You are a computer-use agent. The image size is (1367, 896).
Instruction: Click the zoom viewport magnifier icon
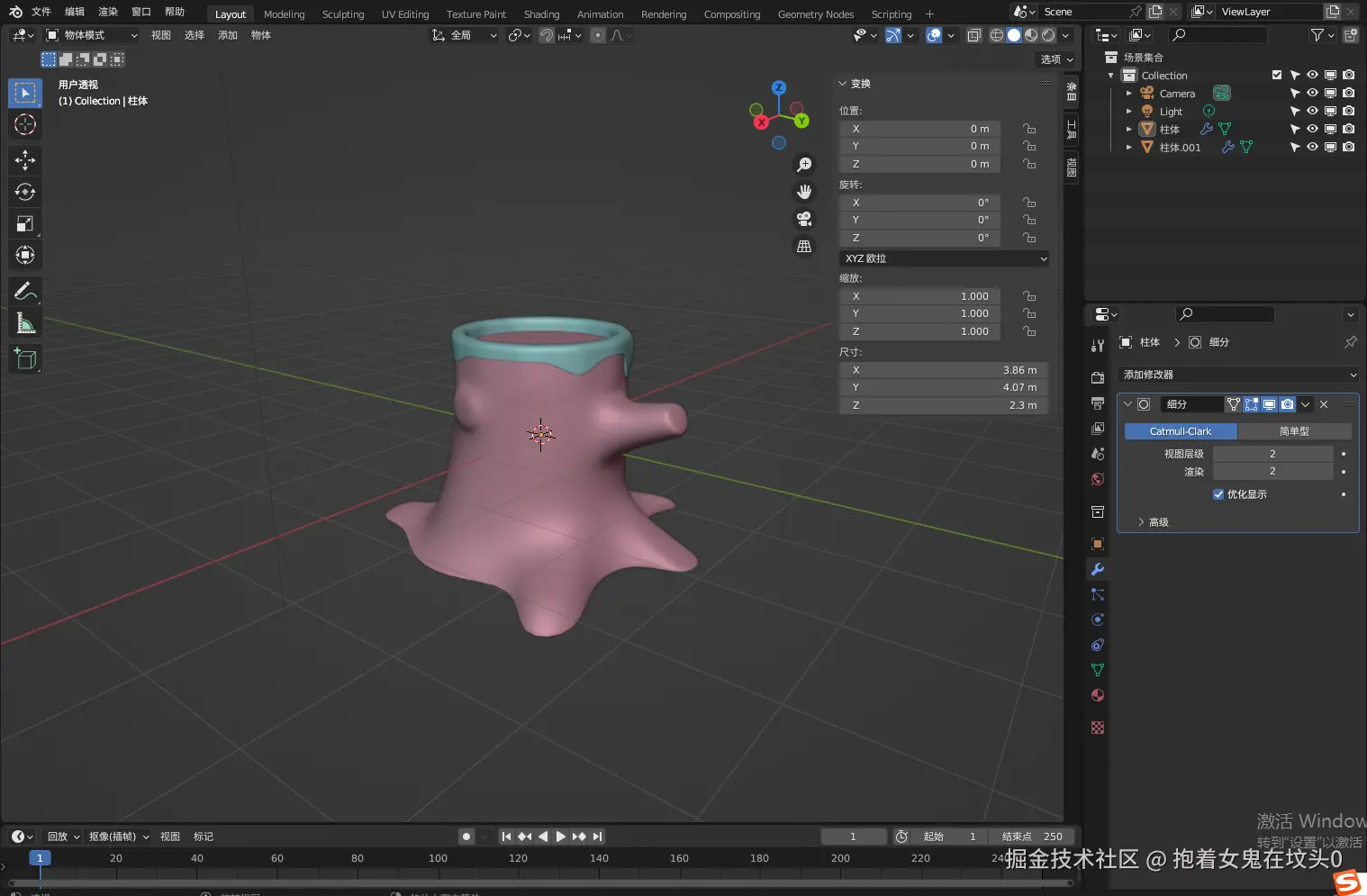tap(804, 165)
